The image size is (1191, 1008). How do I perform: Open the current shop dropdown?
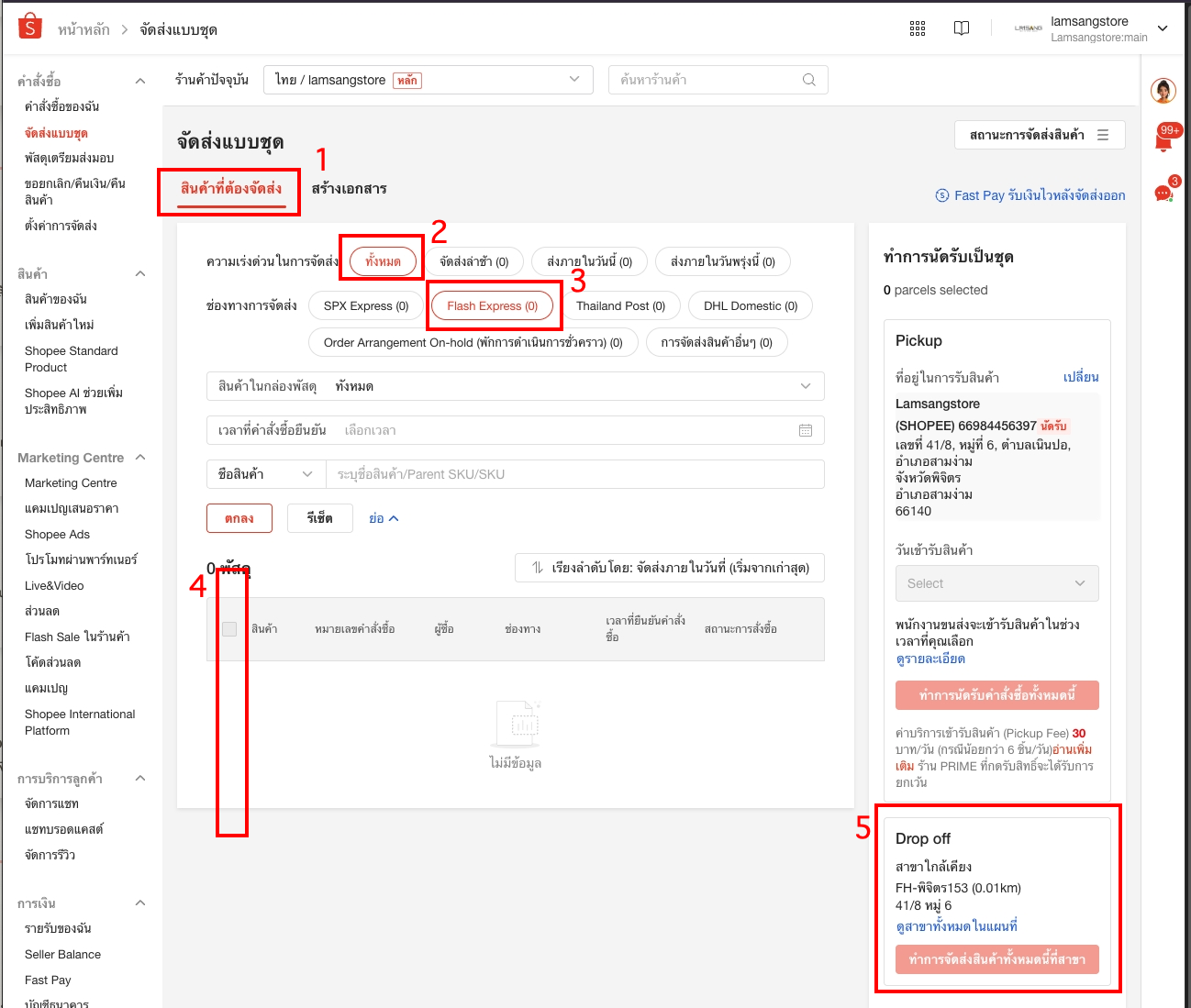(x=429, y=80)
